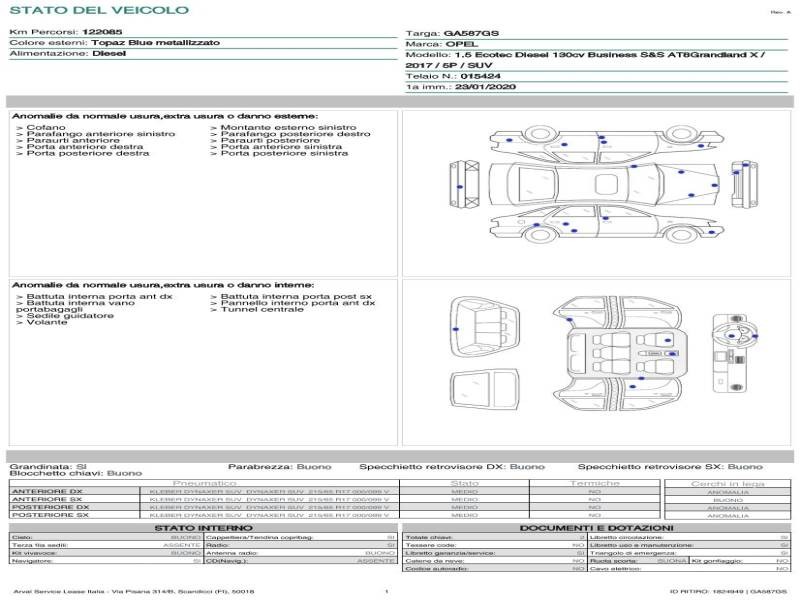Click the top-view exterior car diagram

point(605,184)
